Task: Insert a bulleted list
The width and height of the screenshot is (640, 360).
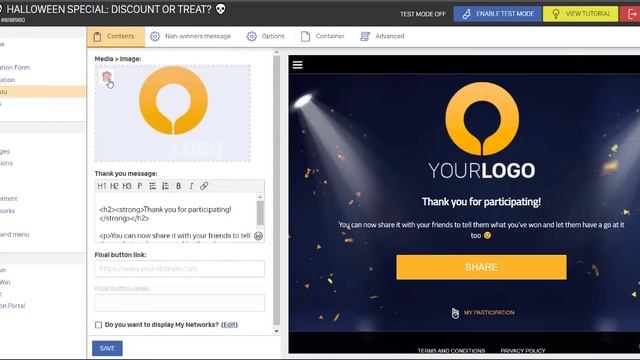Action: (x=153, y=186)
